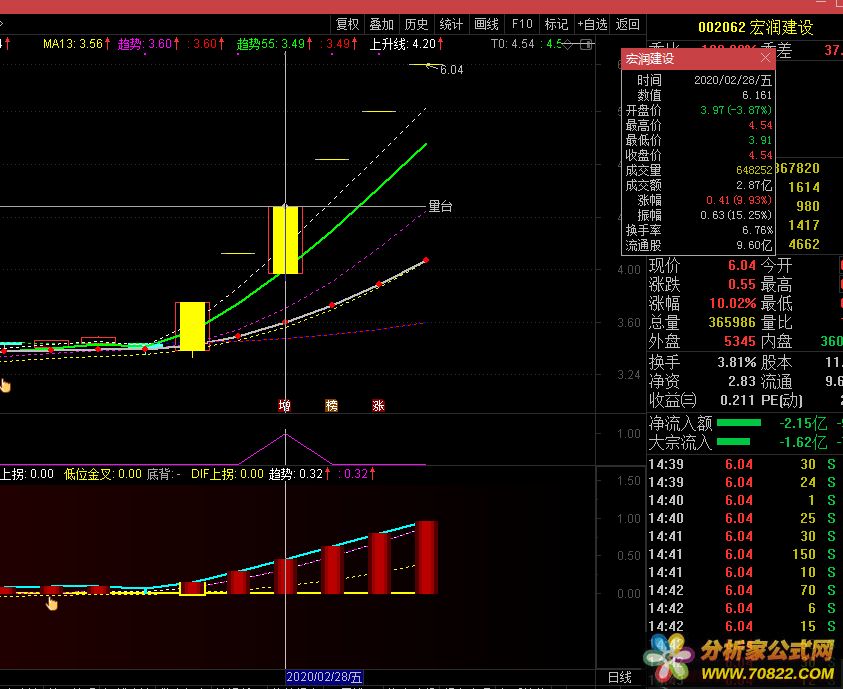Click the yellow candlestick at the crosshair
Image resolution: width=843 pixels, height=689 pixels.
click(285, 240)
